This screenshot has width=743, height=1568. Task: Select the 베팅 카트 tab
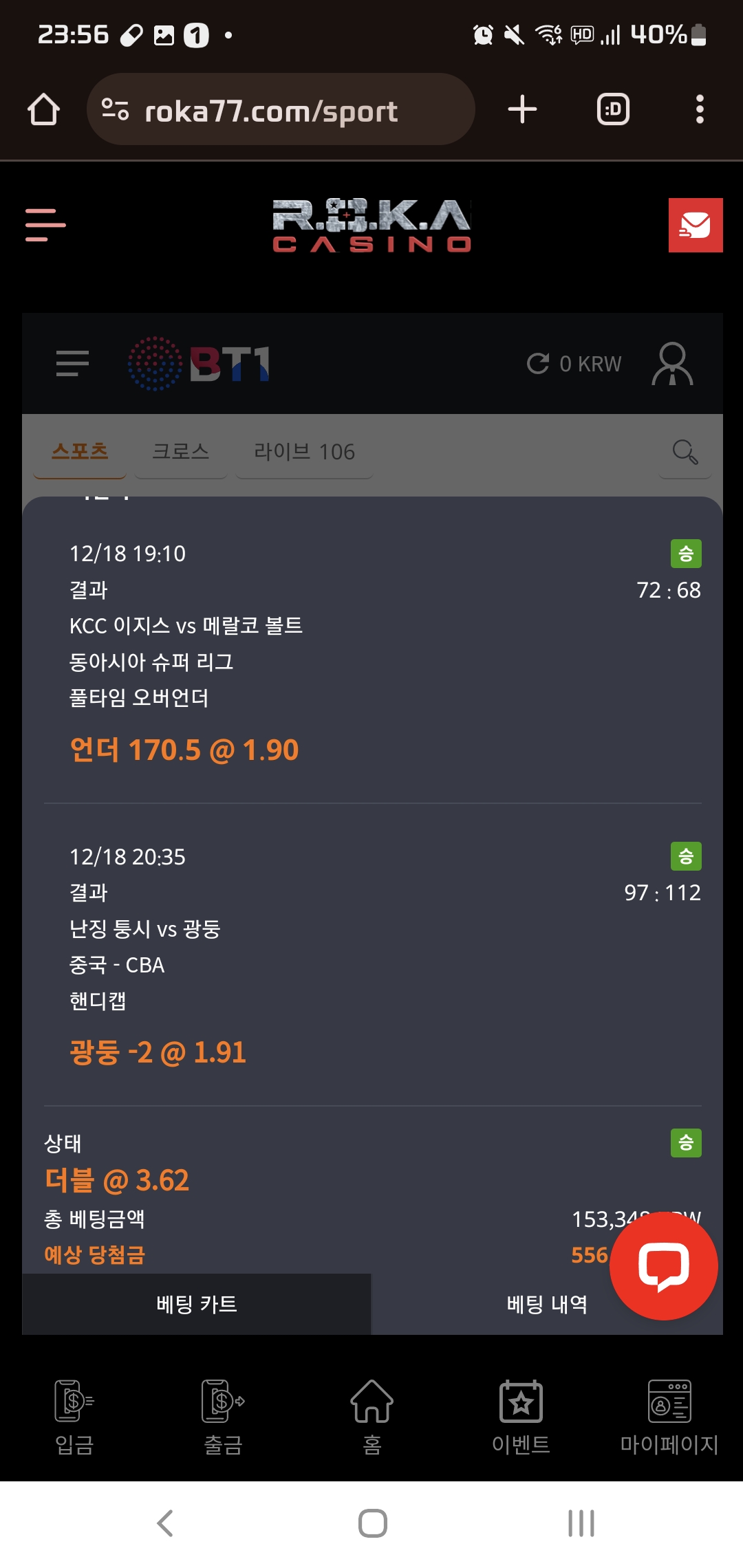(197, 1304)
